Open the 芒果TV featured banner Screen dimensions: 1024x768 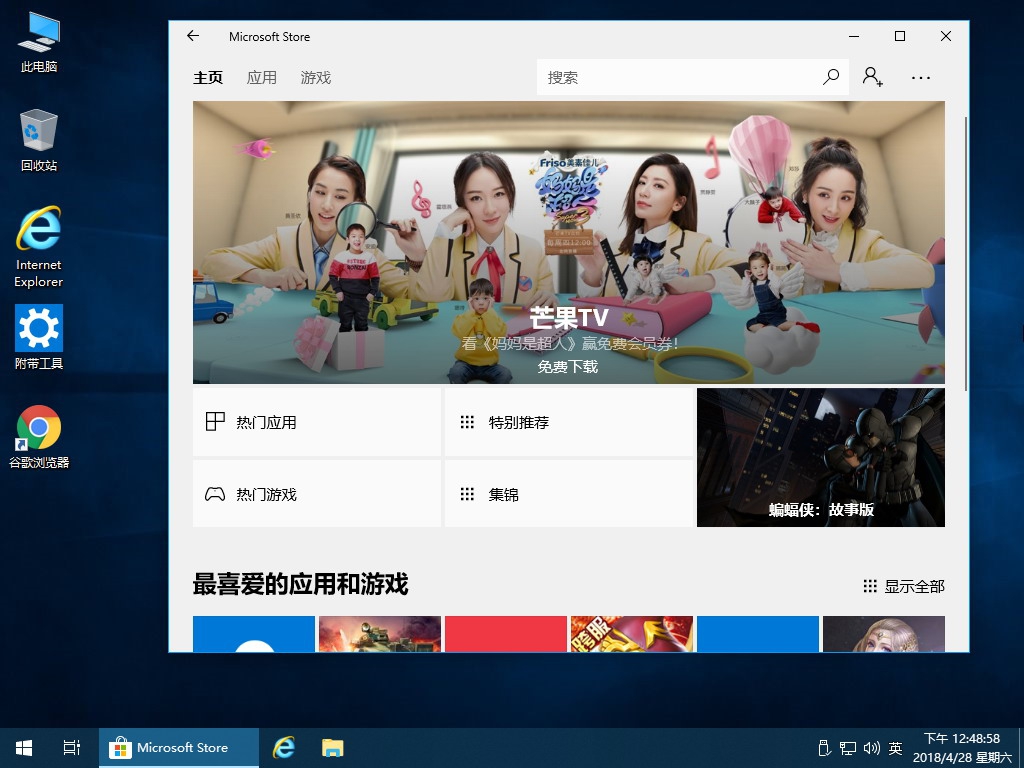[x=568, y=242]
